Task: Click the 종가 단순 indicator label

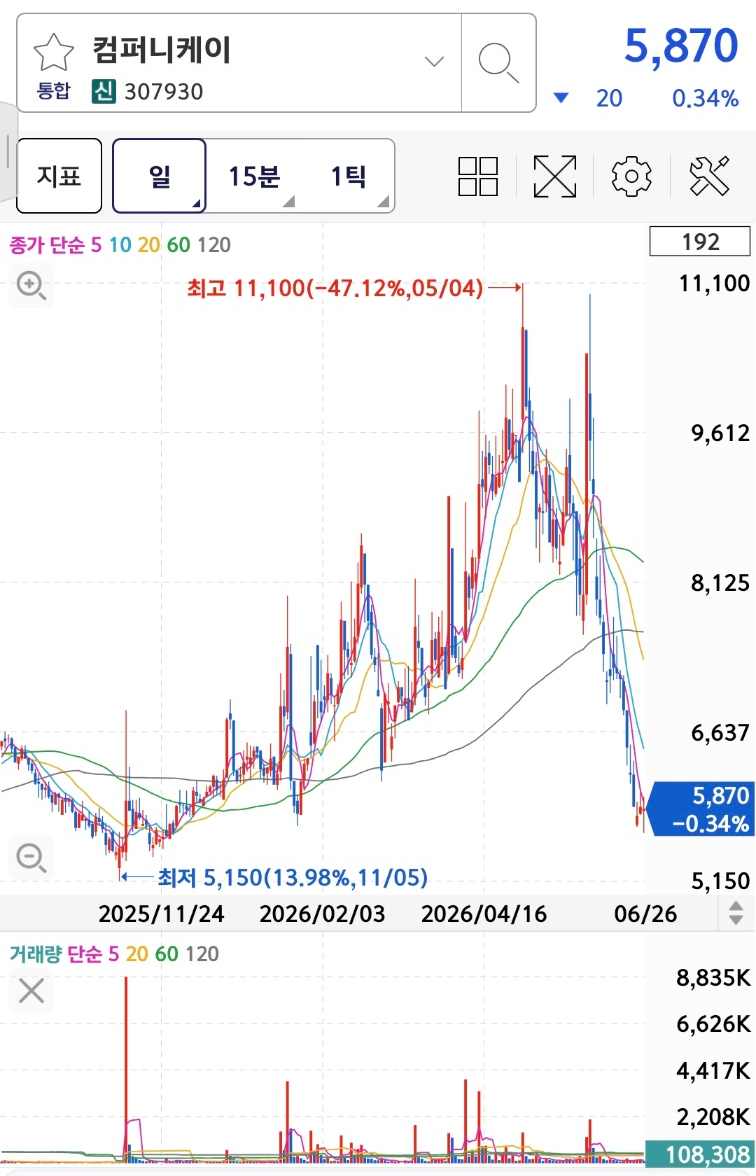Action: [x=46, y=244]
